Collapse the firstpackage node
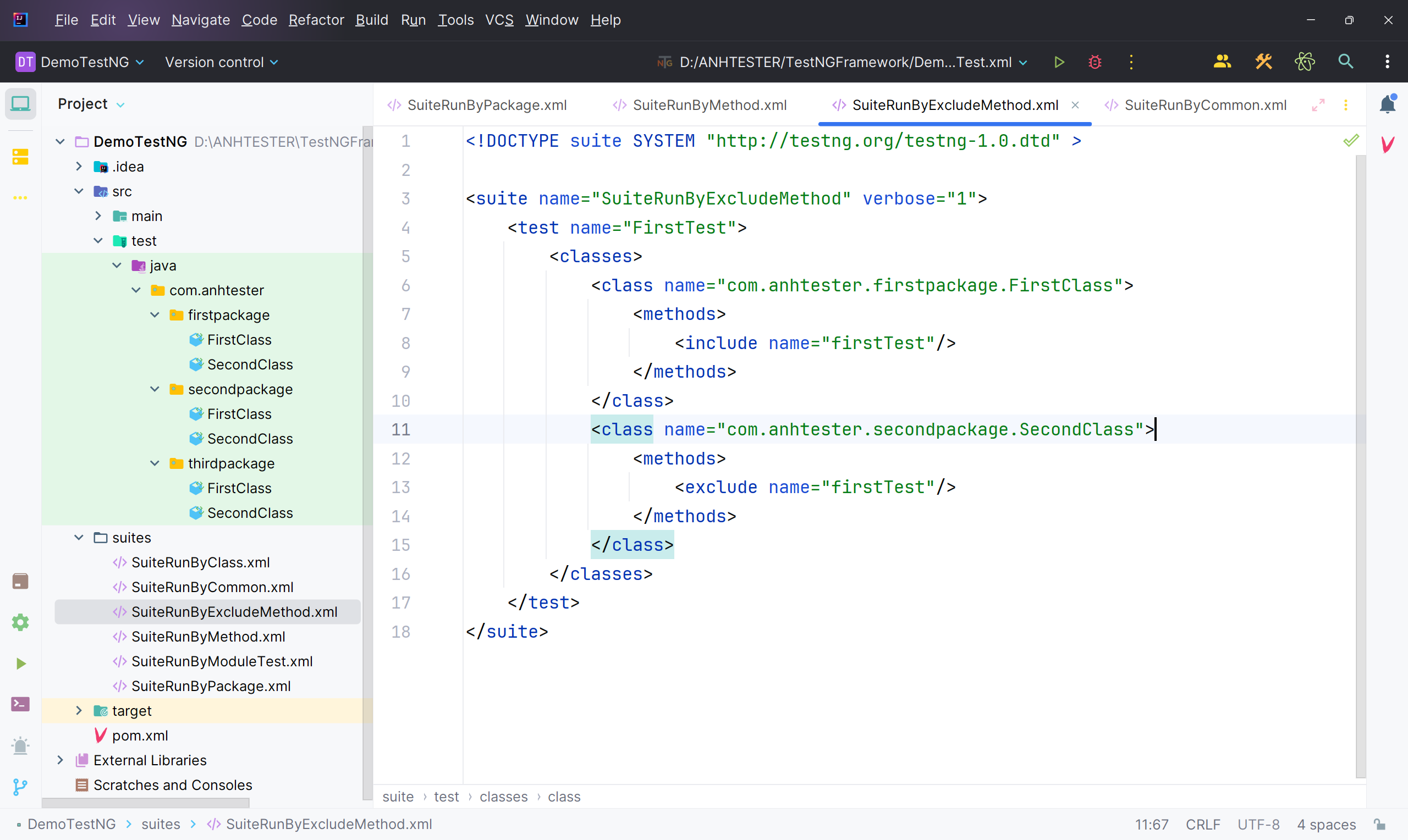 tap(155, 314)
